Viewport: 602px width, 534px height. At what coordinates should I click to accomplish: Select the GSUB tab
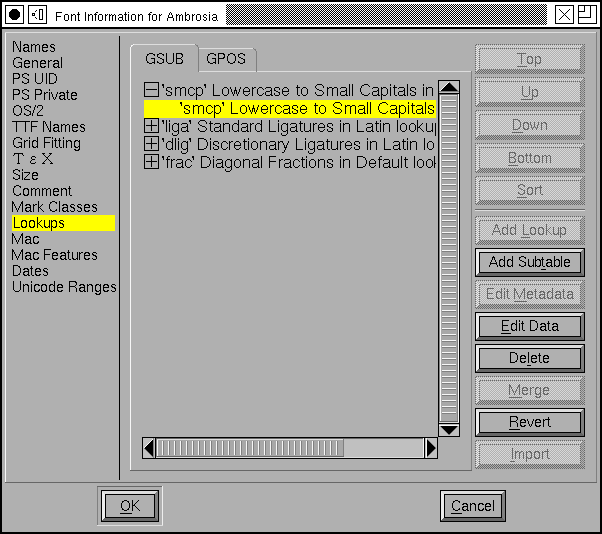point(164,59)
